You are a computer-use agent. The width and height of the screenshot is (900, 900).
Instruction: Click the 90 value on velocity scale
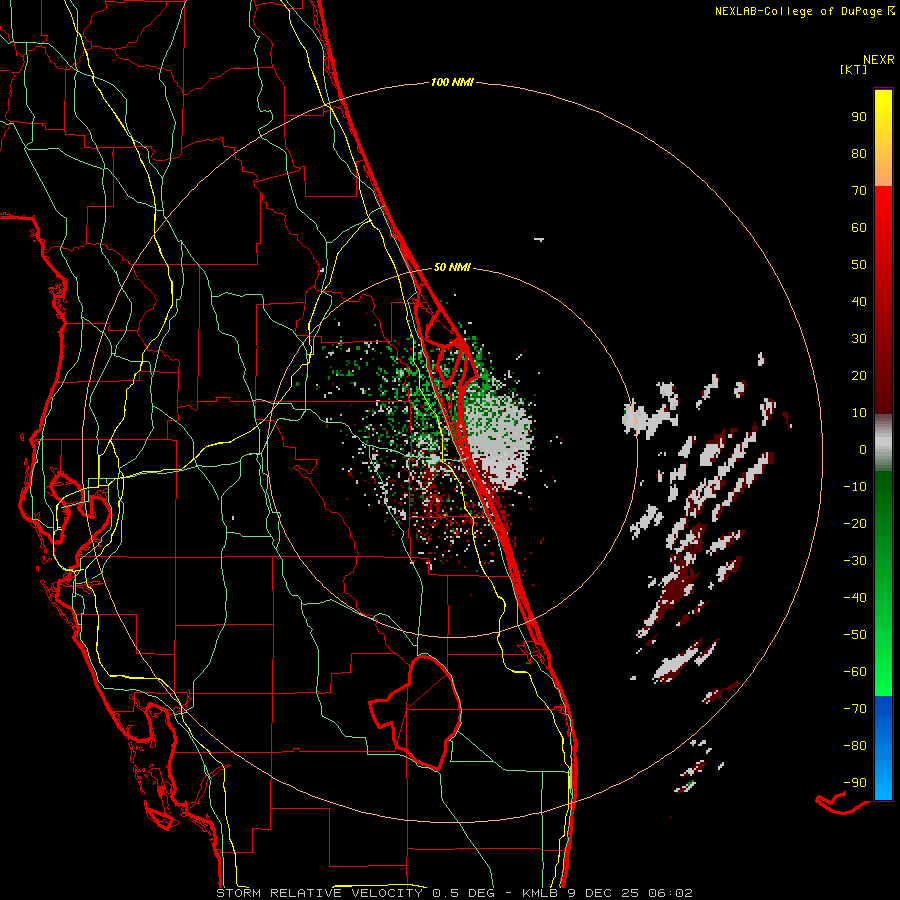point(859,117)
